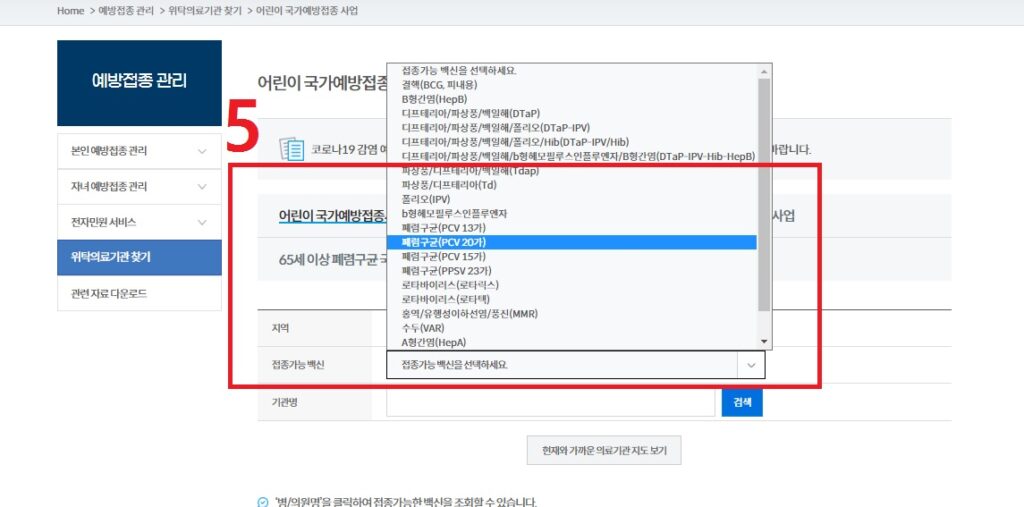Select b형헤모필루스인플루엔자 vaccine option

[x=571, y=214]
